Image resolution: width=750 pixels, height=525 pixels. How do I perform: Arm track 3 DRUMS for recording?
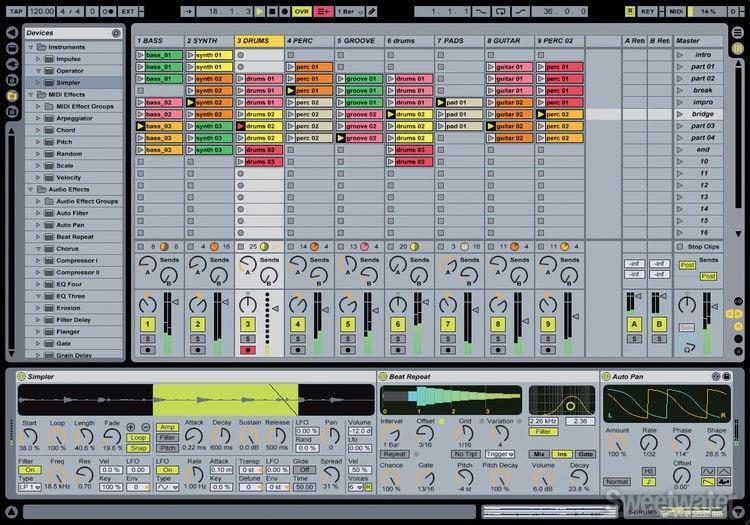coord(247,350)
